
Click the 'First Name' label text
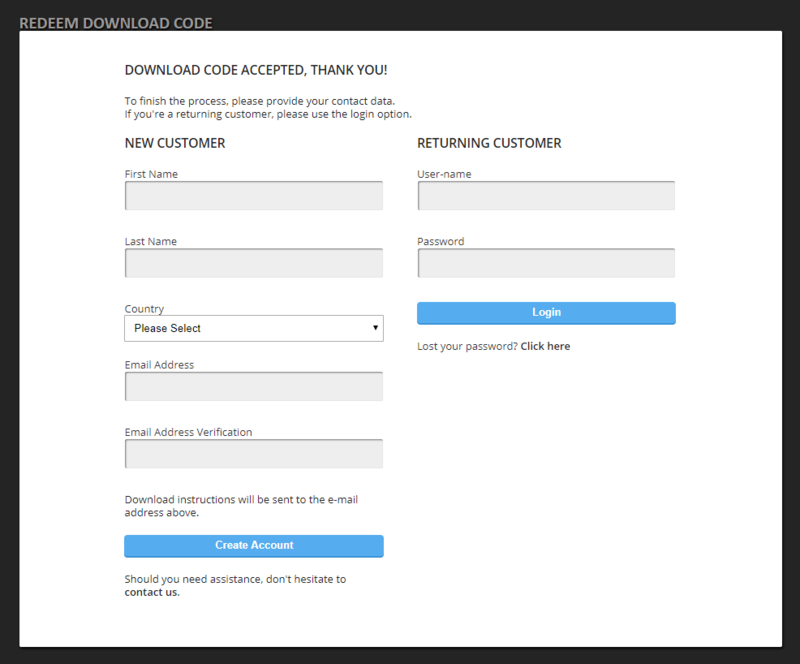pos(151,174)
